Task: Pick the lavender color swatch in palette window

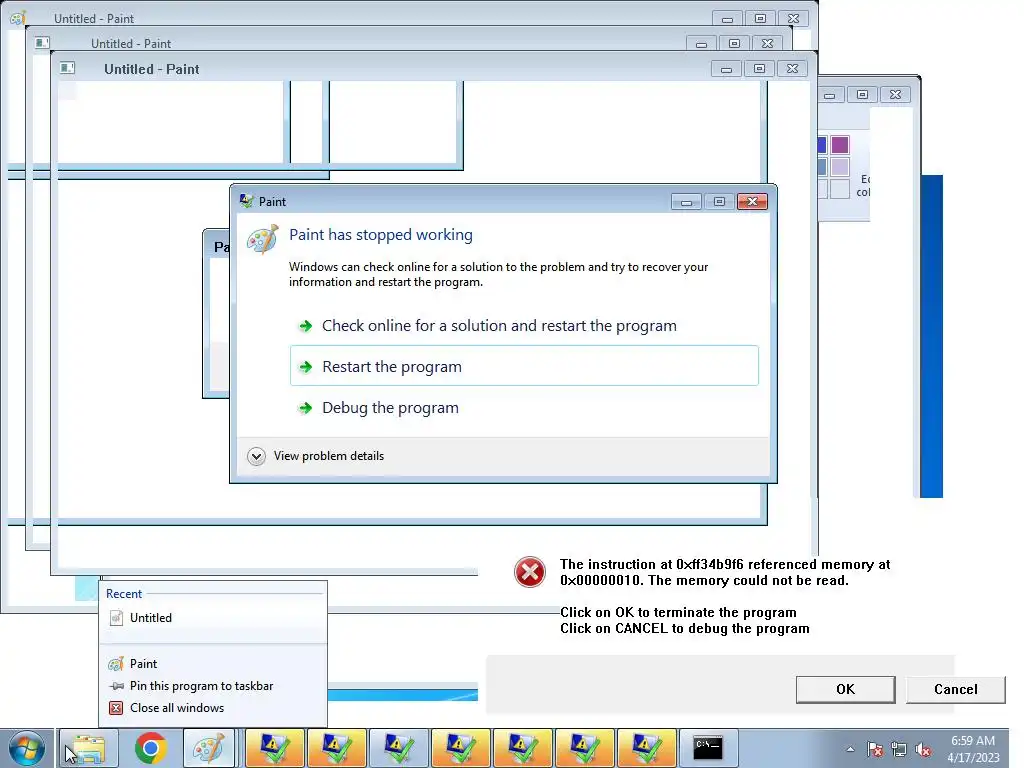Action: tap(840, 167)
